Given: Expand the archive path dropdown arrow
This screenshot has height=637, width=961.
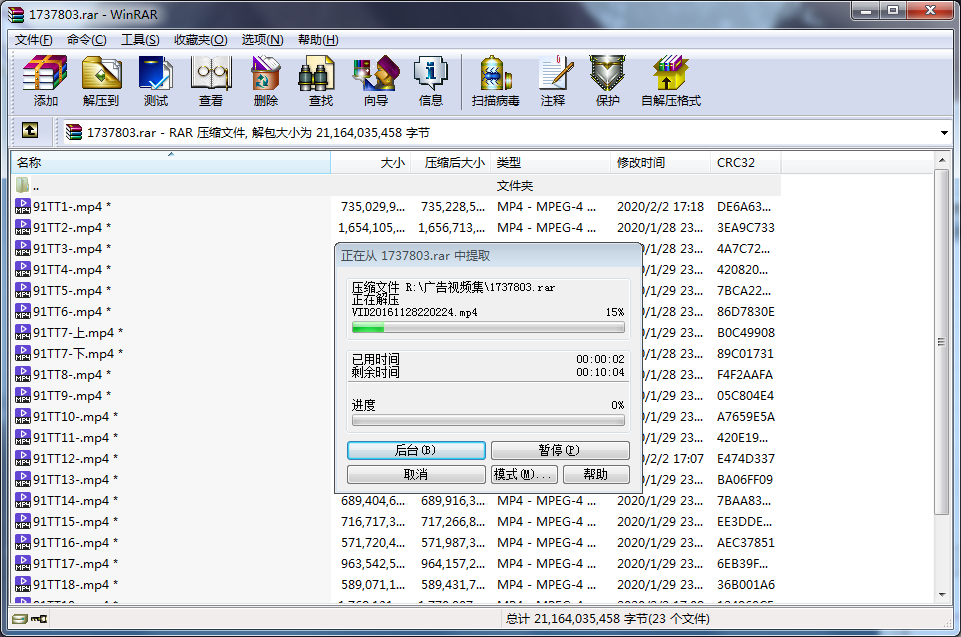Looking at the screenshot, I should click(x=944, y=132).
